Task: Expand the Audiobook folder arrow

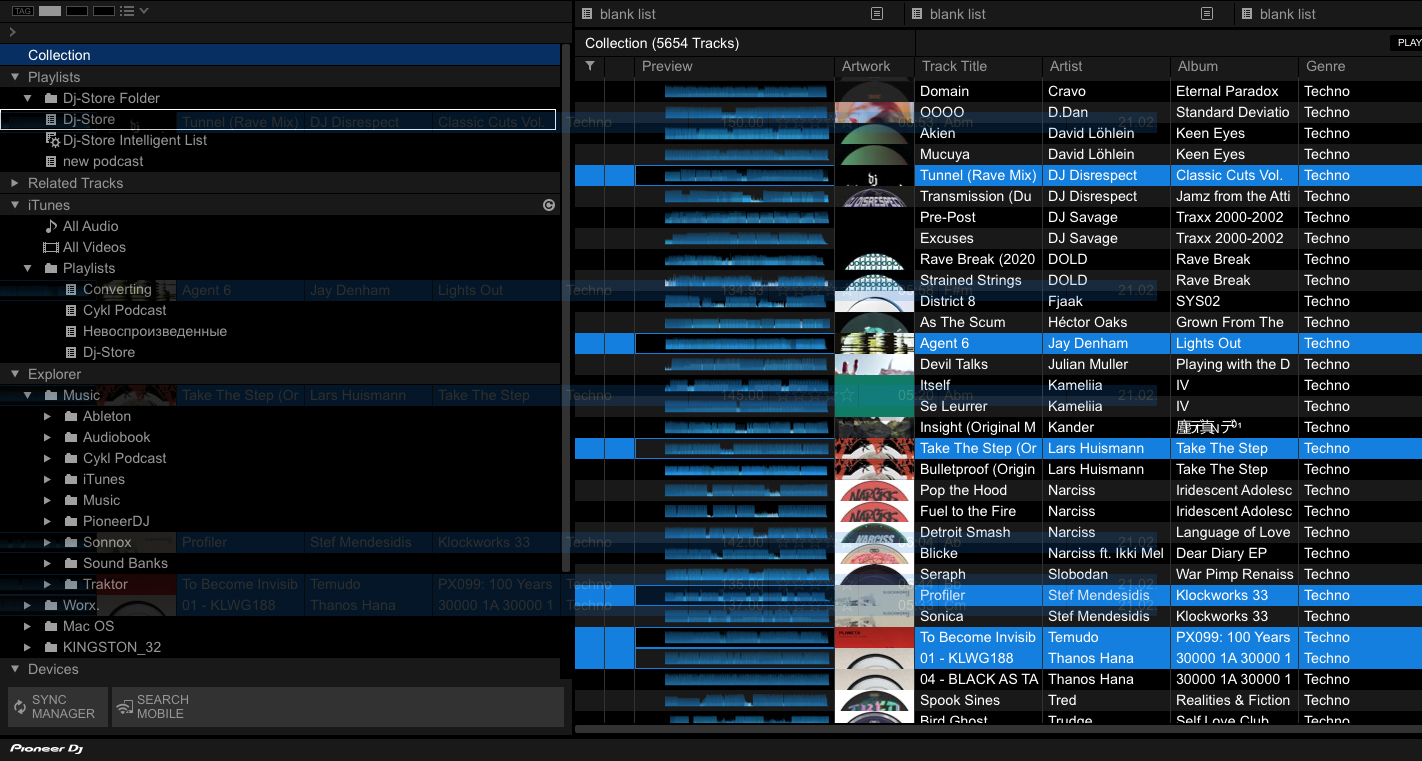Action: tap(47, 437)
